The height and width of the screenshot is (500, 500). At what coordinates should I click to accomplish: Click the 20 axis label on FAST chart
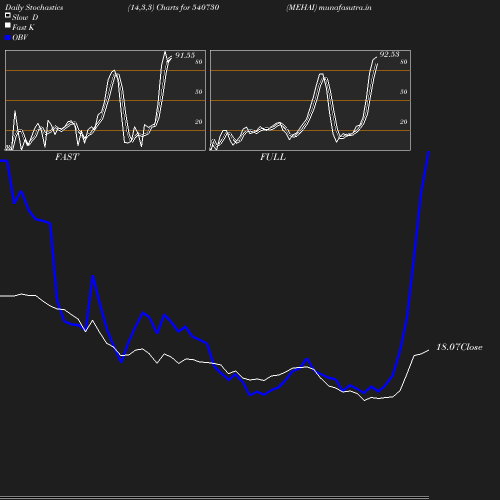pos(199,122)
